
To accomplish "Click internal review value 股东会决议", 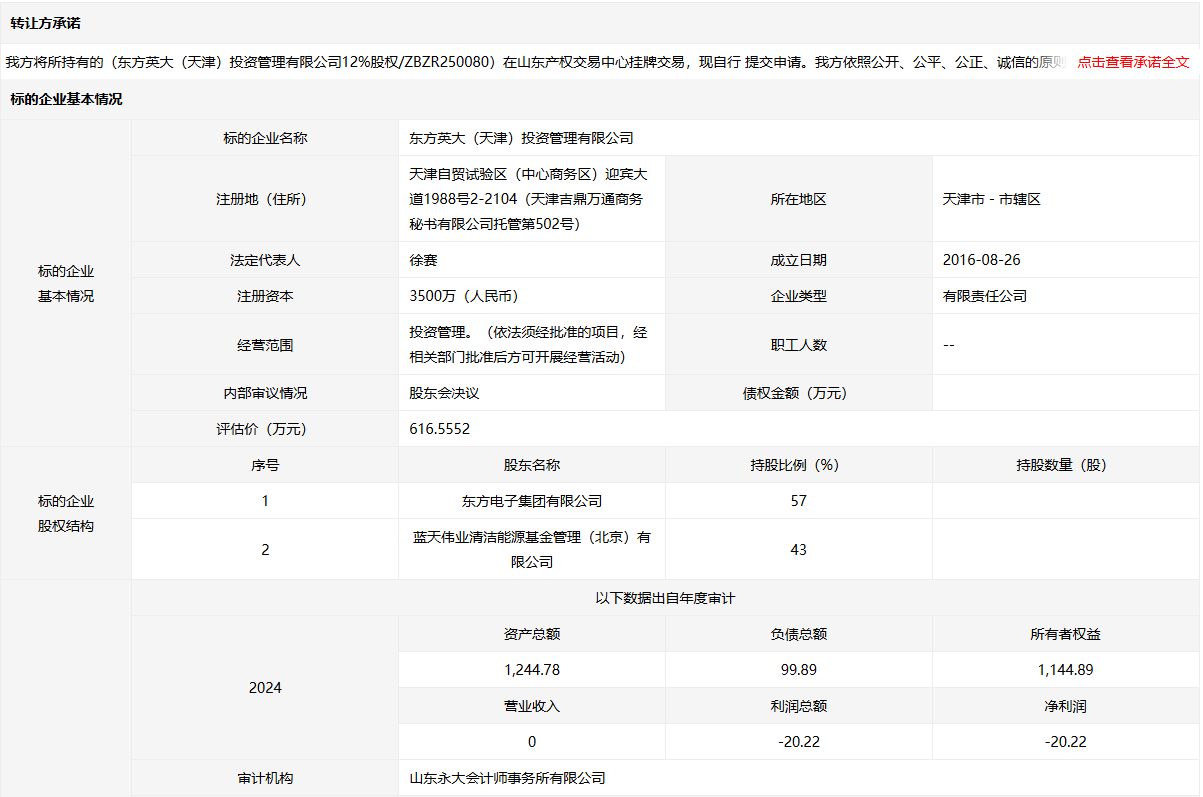I will click(444, 393).
